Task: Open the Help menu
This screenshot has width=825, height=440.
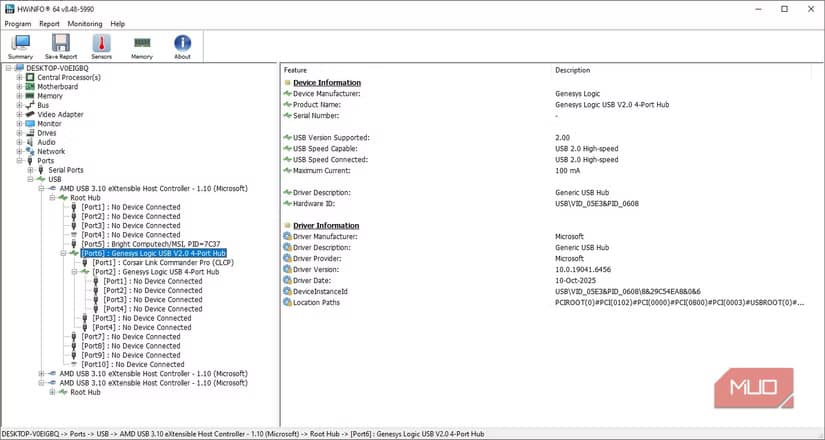Action: (118, 24)
